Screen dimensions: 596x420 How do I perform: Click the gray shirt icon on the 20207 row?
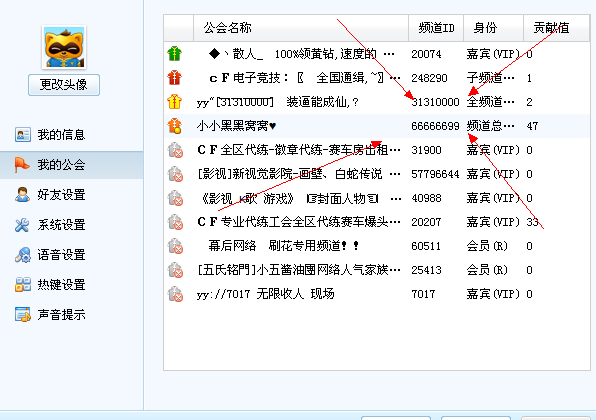click(175, 222)
